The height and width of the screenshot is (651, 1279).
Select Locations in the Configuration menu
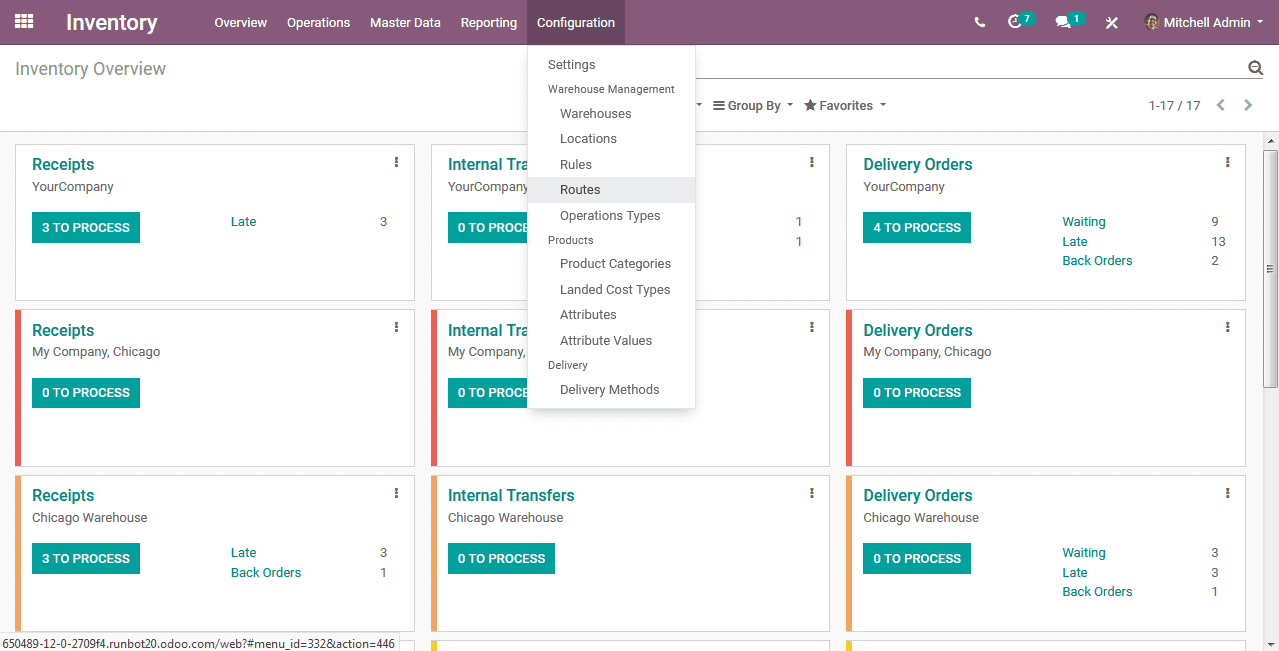point(611,138)
